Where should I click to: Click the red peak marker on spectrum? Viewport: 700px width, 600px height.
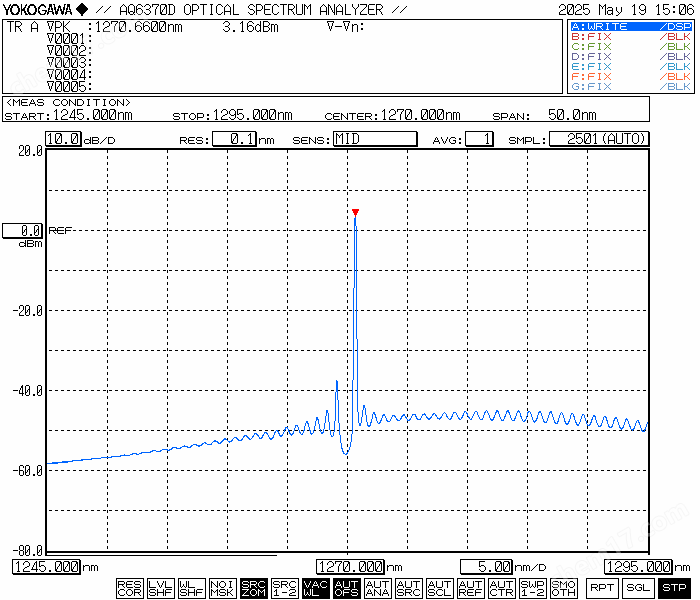pyautogui.click(x=355, y=212)
